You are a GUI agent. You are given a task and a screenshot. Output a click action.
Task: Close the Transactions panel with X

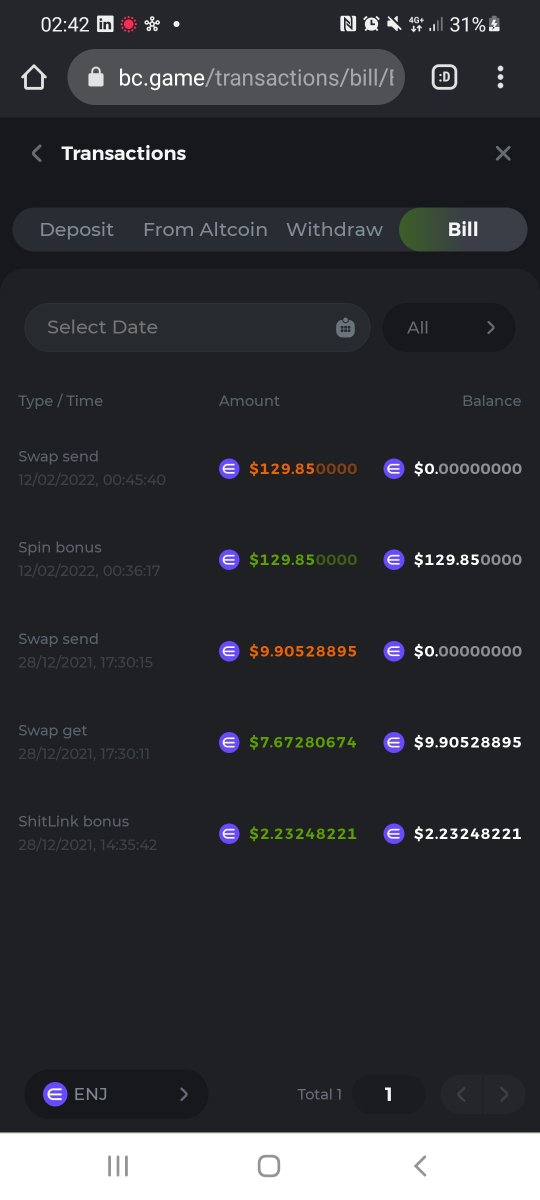[503, 153]
